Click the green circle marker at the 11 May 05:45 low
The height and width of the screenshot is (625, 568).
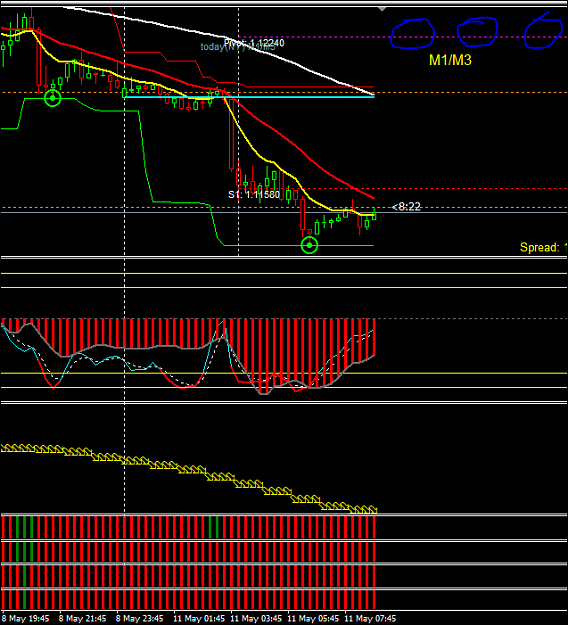click(x=309, y=245)
